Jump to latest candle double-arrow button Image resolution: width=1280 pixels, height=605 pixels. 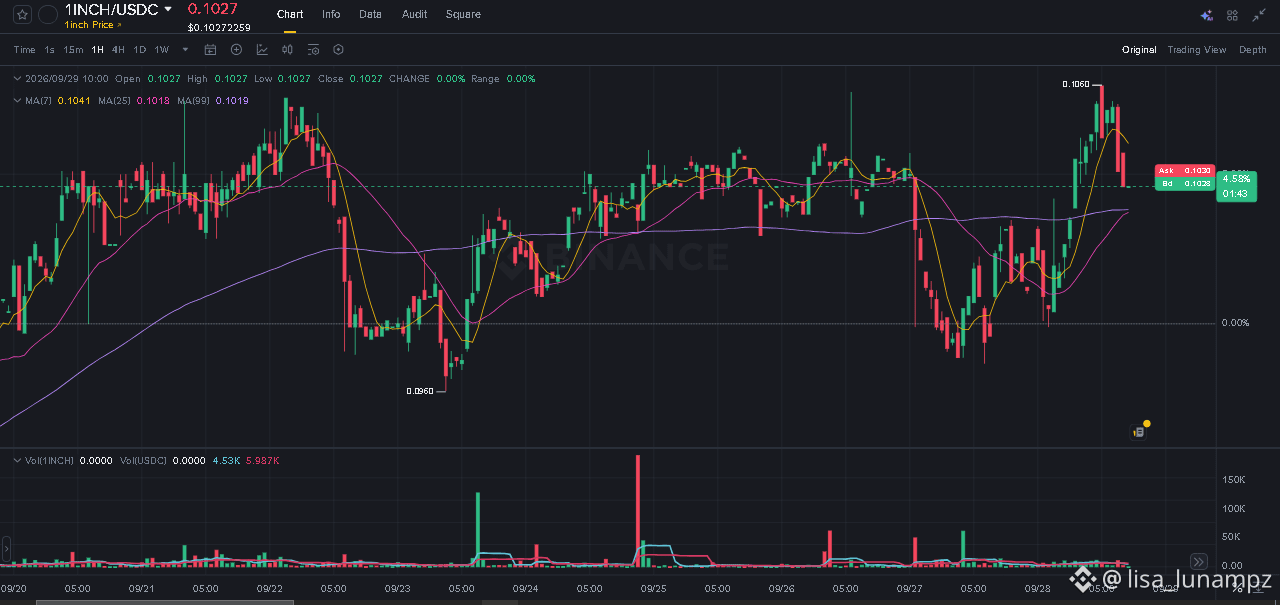click(1199, 562)
